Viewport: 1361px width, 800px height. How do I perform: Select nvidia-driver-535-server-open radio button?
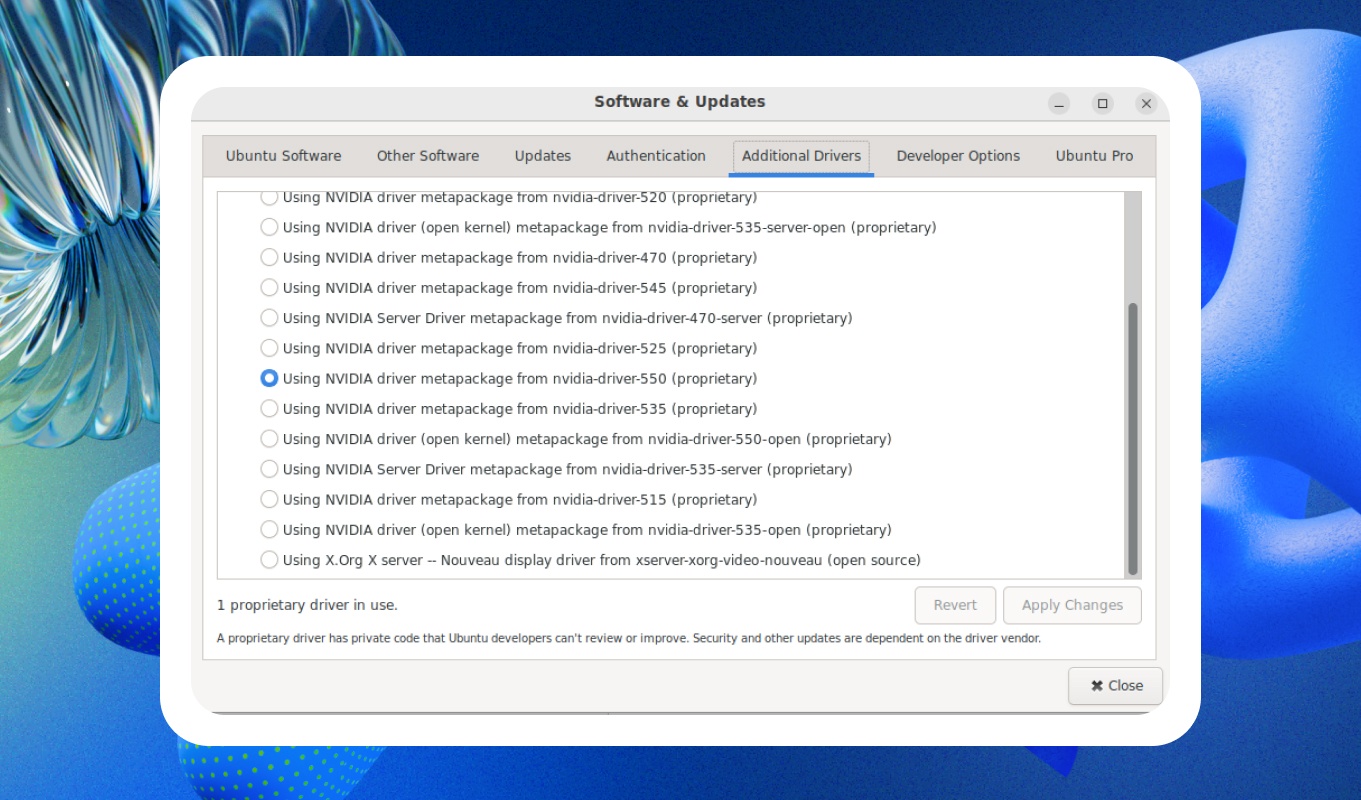click(269, 227)
